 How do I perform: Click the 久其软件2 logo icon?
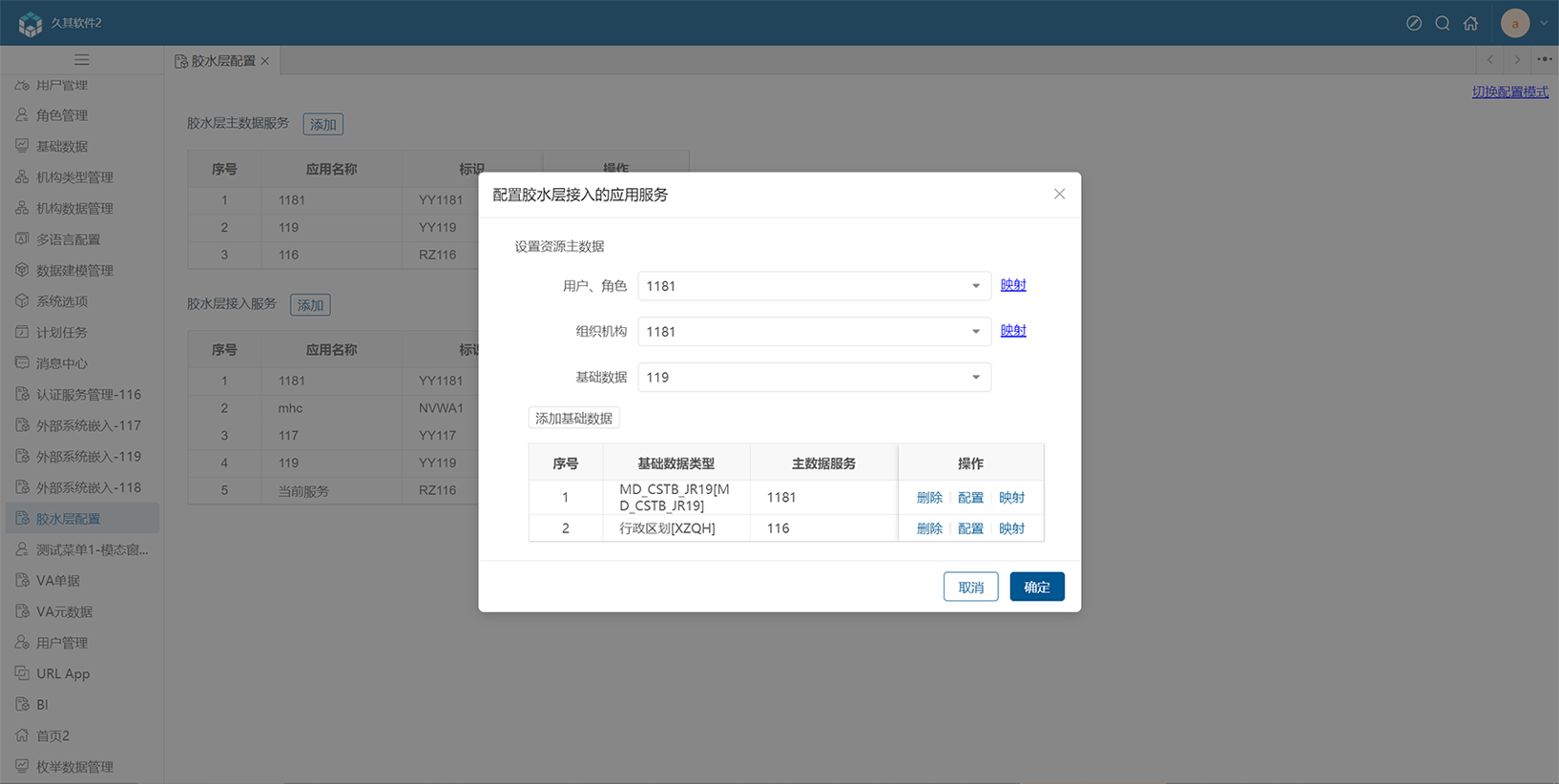pos(31,23)
